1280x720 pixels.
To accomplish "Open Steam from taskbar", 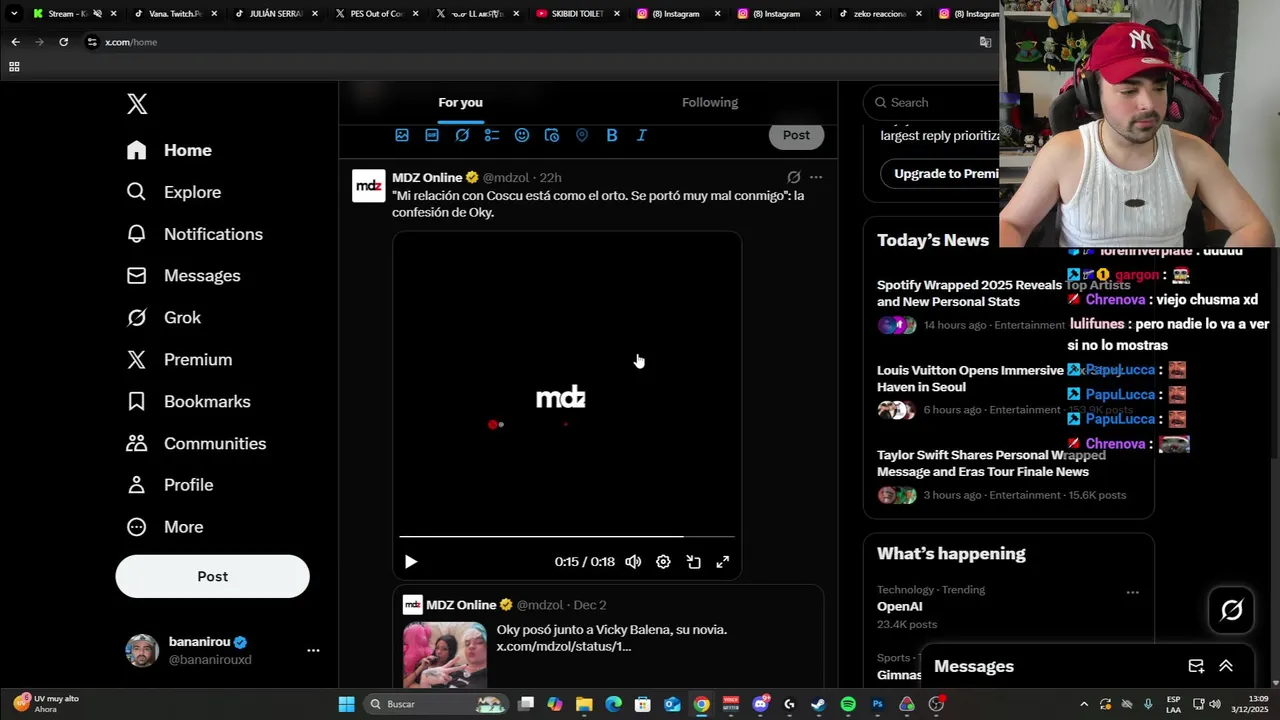I will point(818,704).
